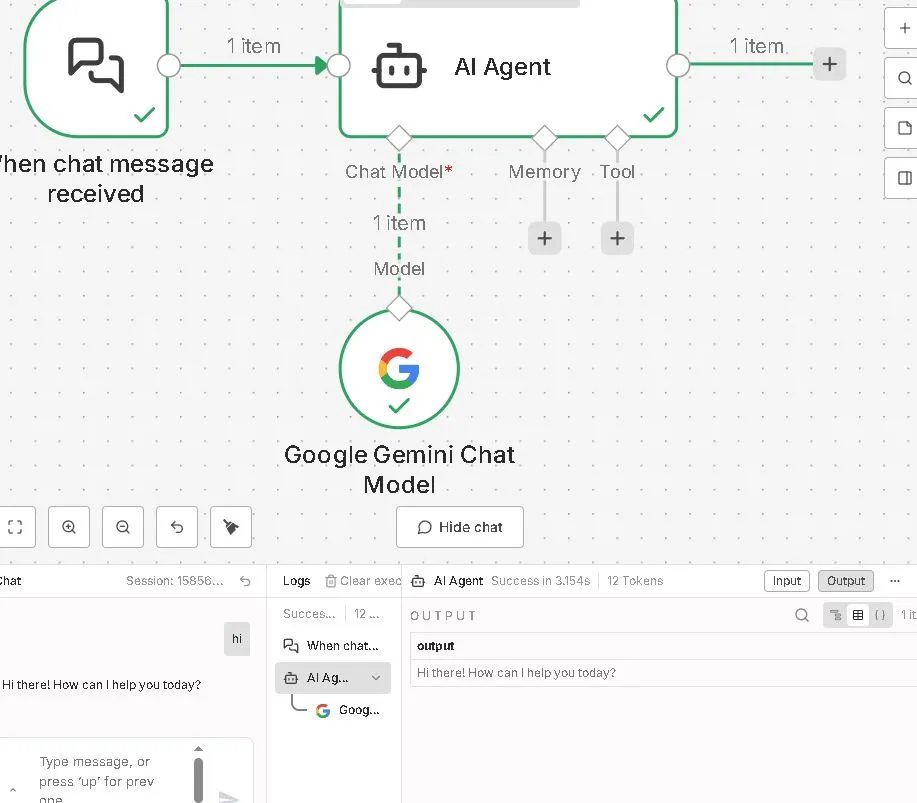Search the output data with magnifier icon

click(802, 615)
